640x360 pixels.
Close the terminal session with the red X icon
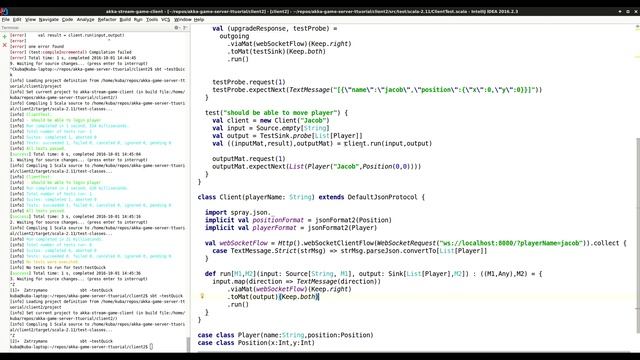(4, 45)
